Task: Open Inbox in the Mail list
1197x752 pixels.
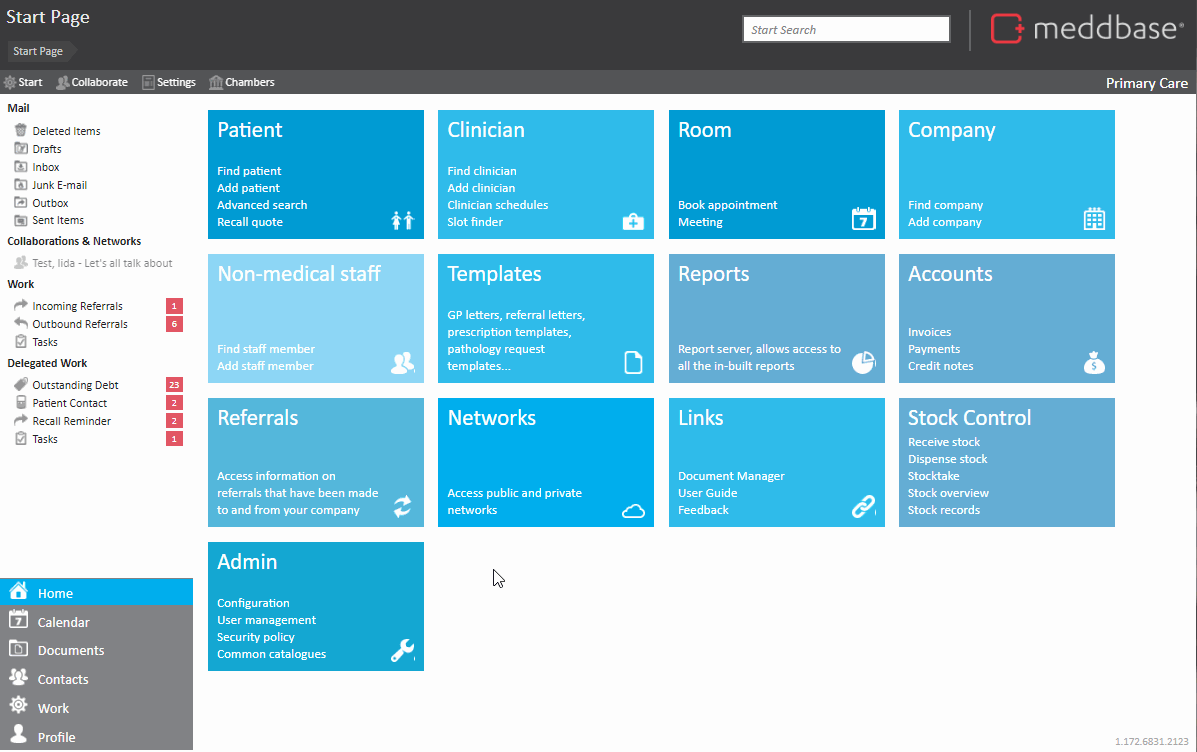Action: (x=46, y=167)
